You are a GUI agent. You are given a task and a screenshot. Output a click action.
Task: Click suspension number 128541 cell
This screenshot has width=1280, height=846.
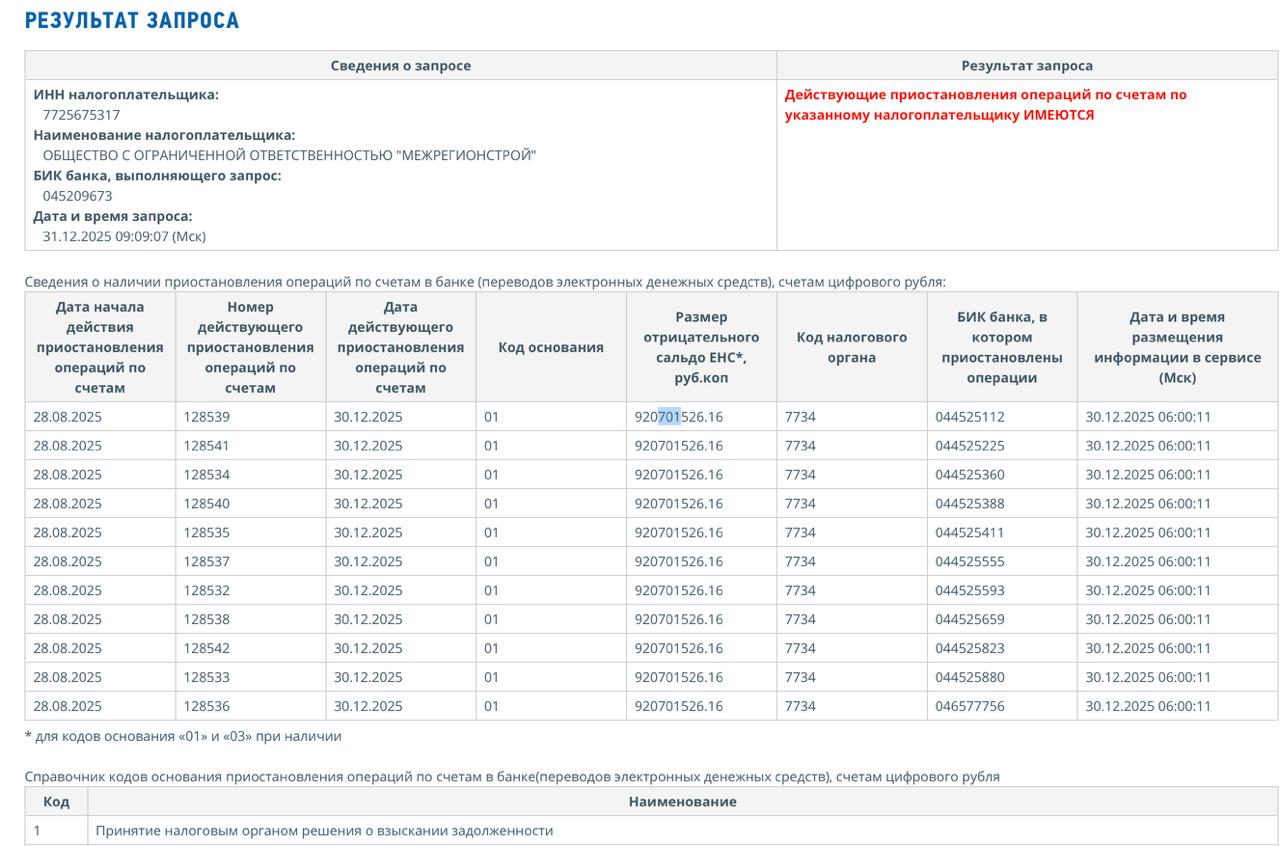click(206, 446)
